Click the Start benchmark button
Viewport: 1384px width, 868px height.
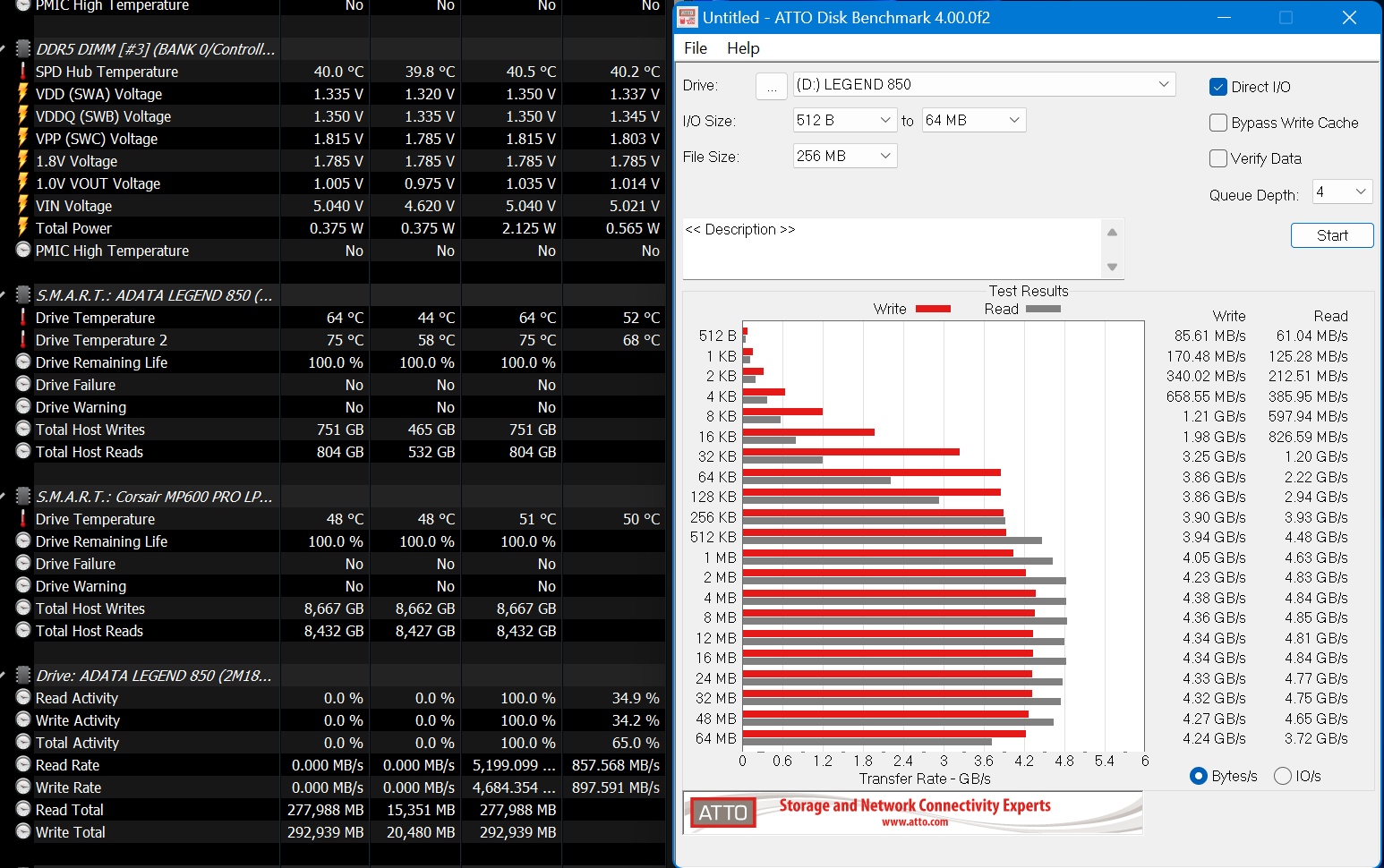pyautogui.click(x=1332, y=235)
